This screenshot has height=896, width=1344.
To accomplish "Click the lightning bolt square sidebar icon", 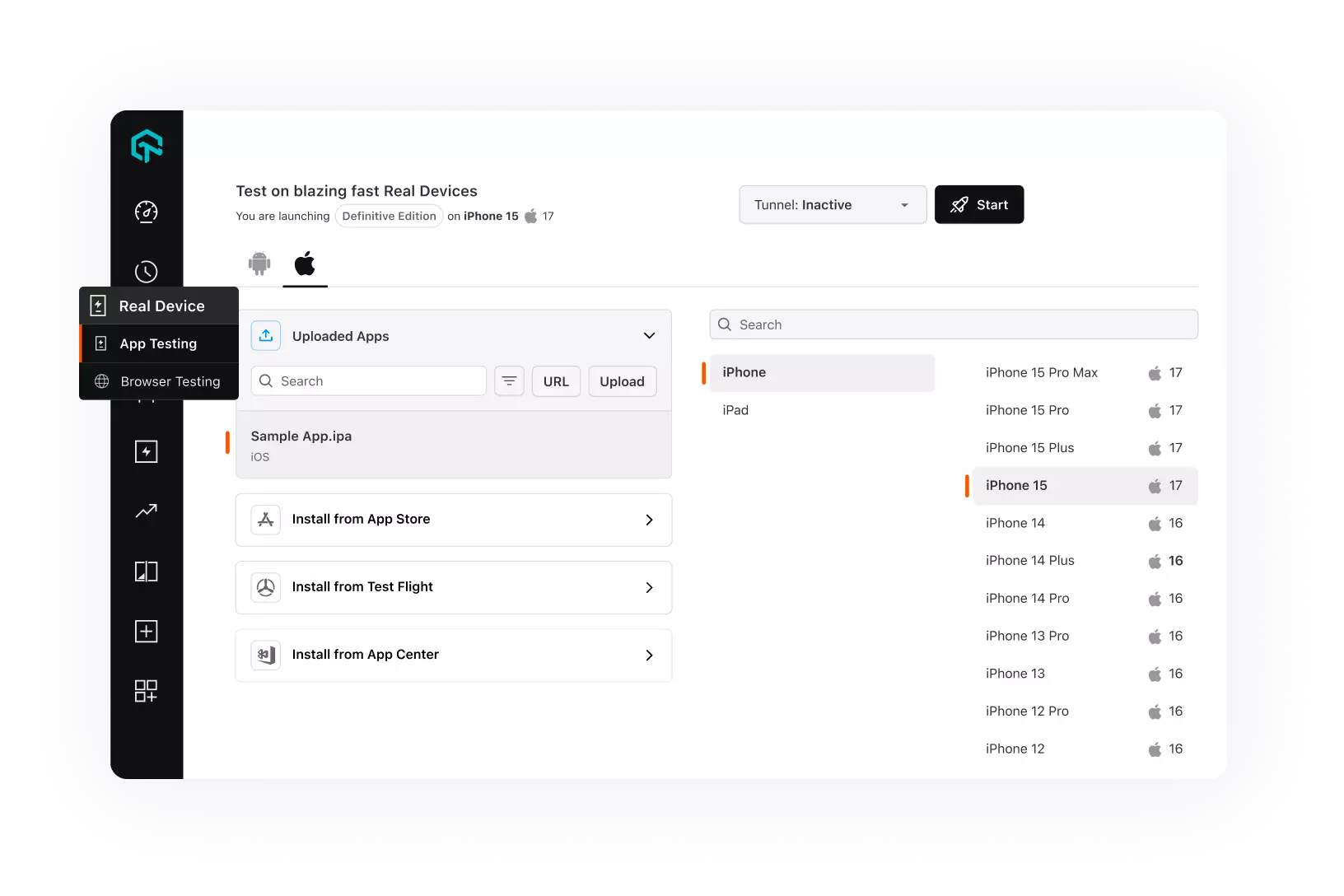I will pyautogui.click(x=147, y=451).
